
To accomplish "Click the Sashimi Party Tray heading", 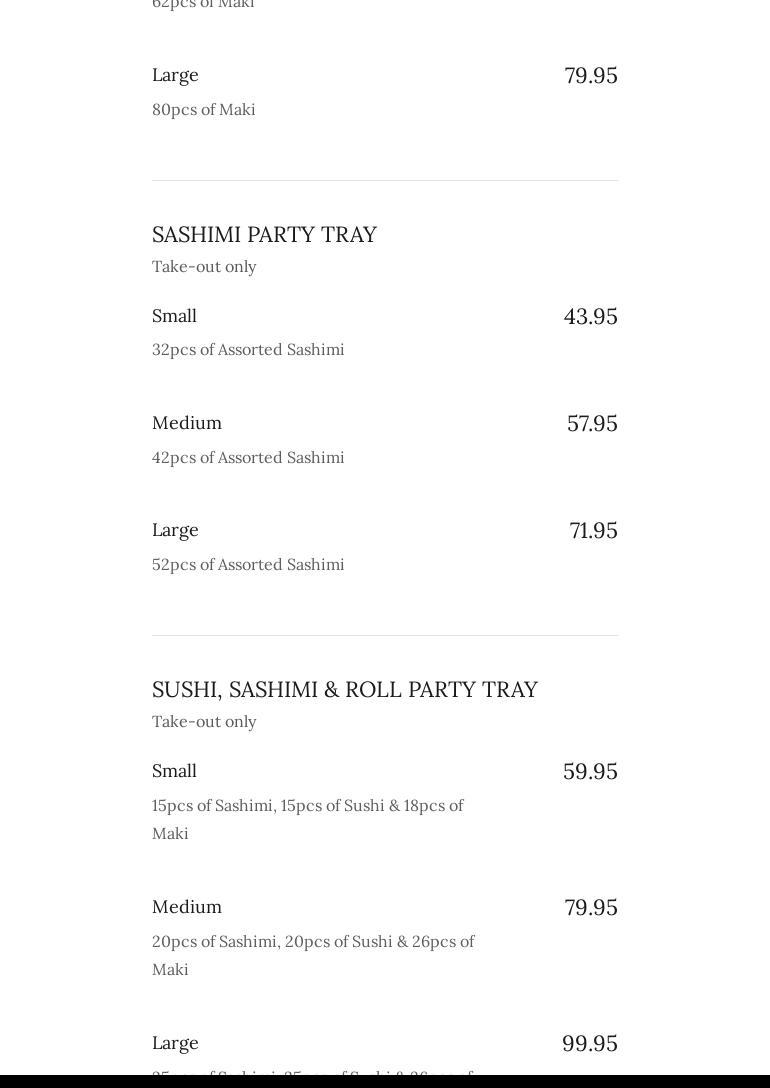I will point(264,234).
